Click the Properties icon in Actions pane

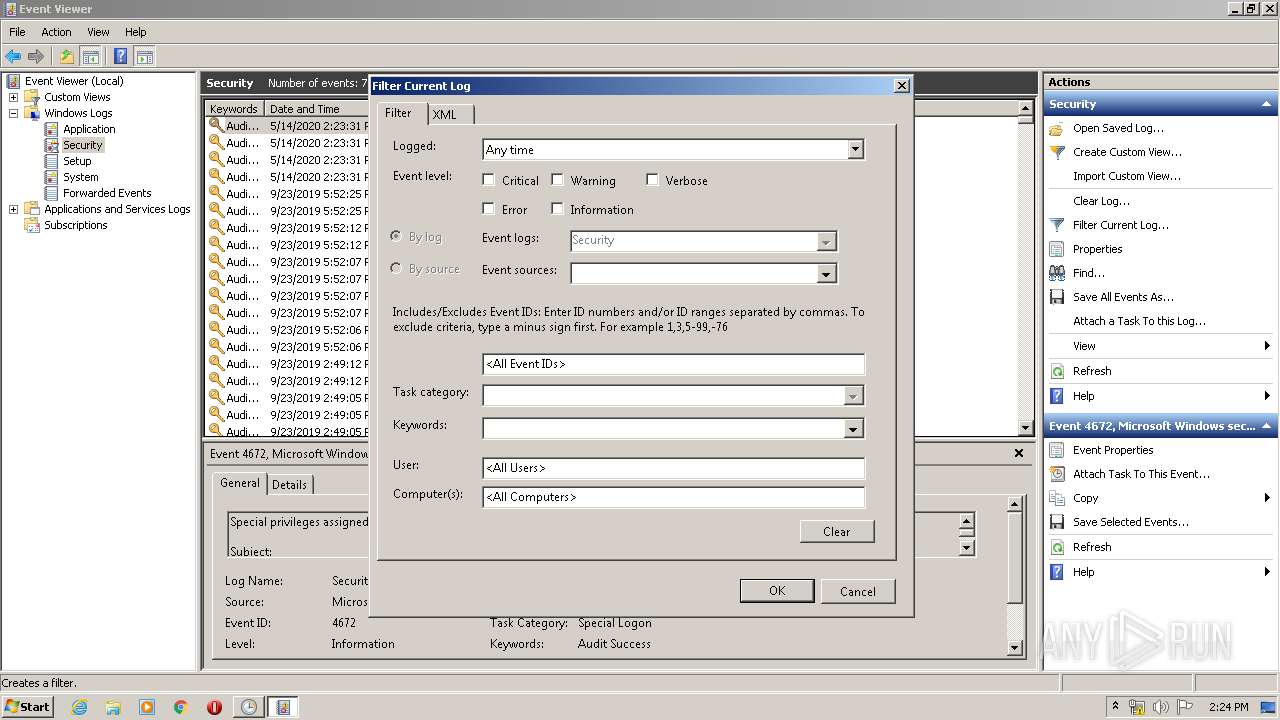tap(1057, 249)
